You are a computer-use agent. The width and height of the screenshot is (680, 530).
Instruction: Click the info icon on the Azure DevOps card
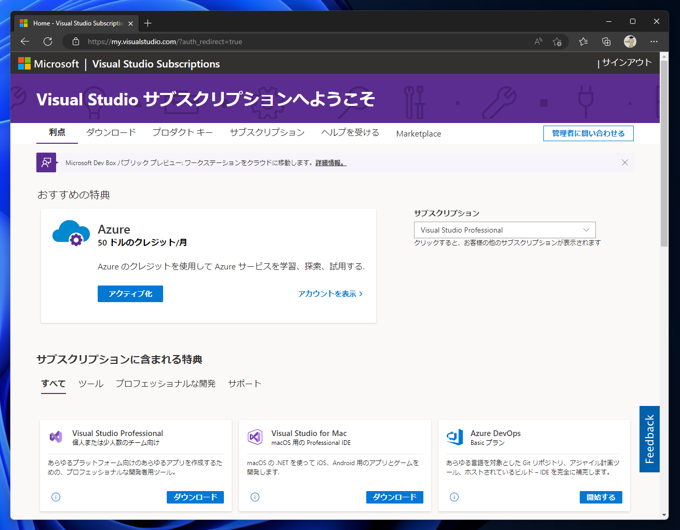tap(454, 497)
